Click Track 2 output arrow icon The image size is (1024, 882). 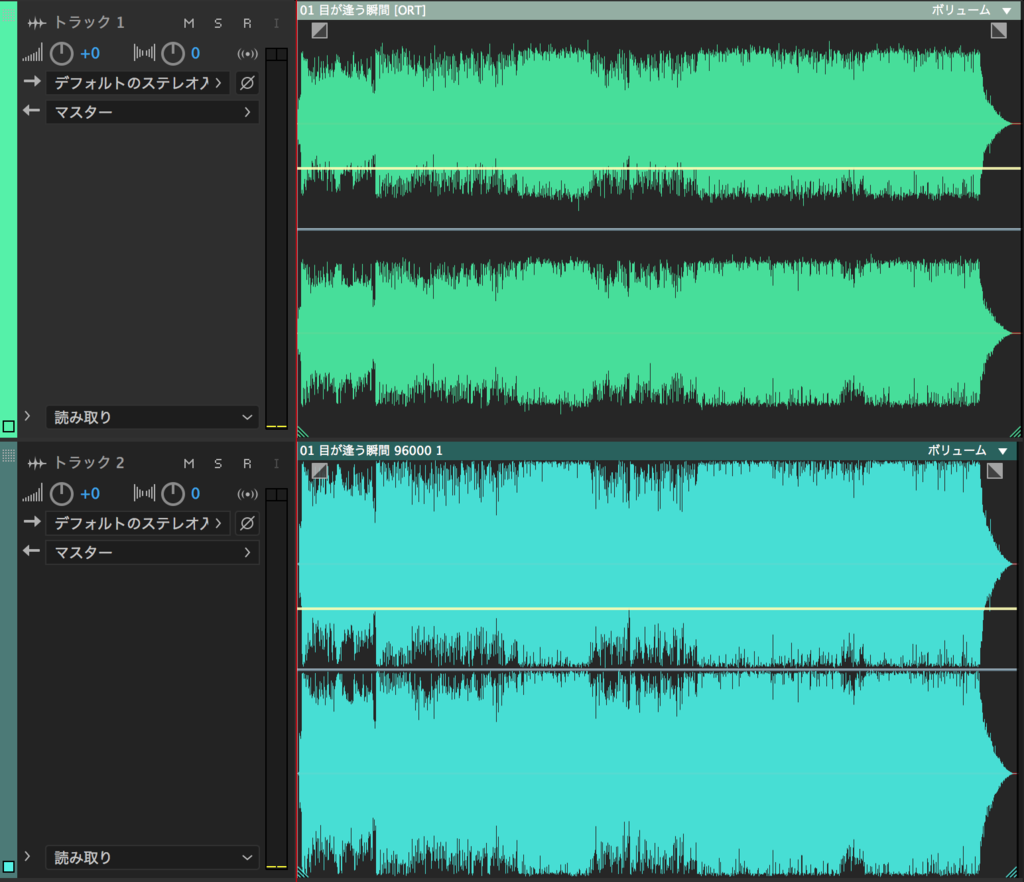[x=31, y=550]
